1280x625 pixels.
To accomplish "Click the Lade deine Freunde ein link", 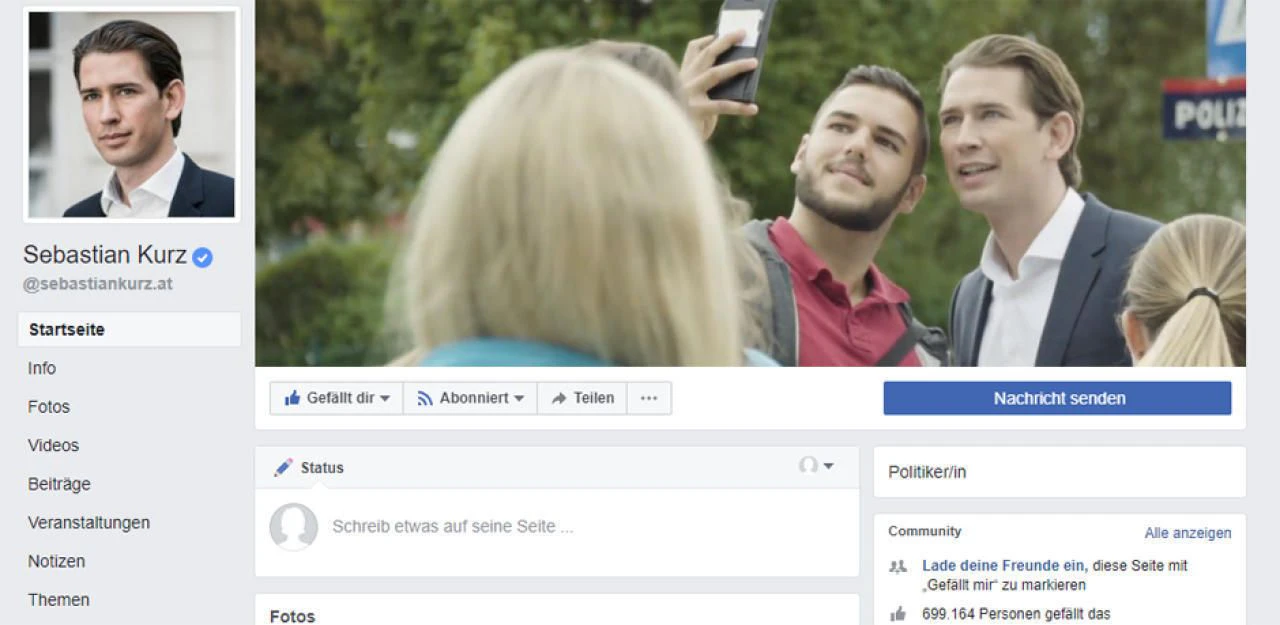I will pos(1003,565).
